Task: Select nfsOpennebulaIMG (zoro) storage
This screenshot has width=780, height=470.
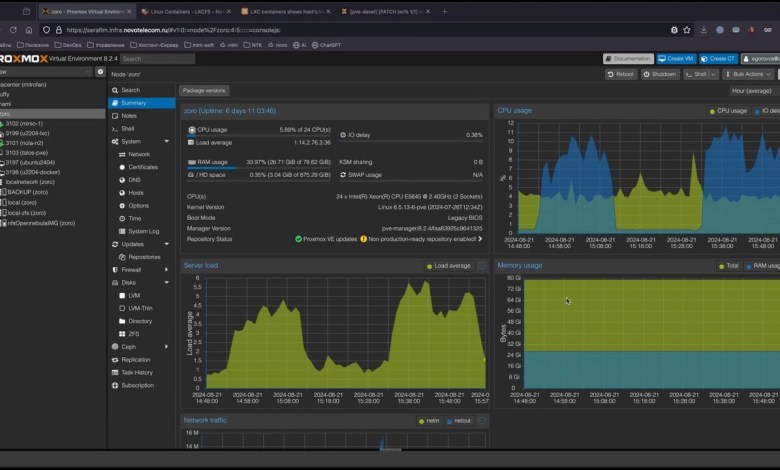Action: [41, 223]
